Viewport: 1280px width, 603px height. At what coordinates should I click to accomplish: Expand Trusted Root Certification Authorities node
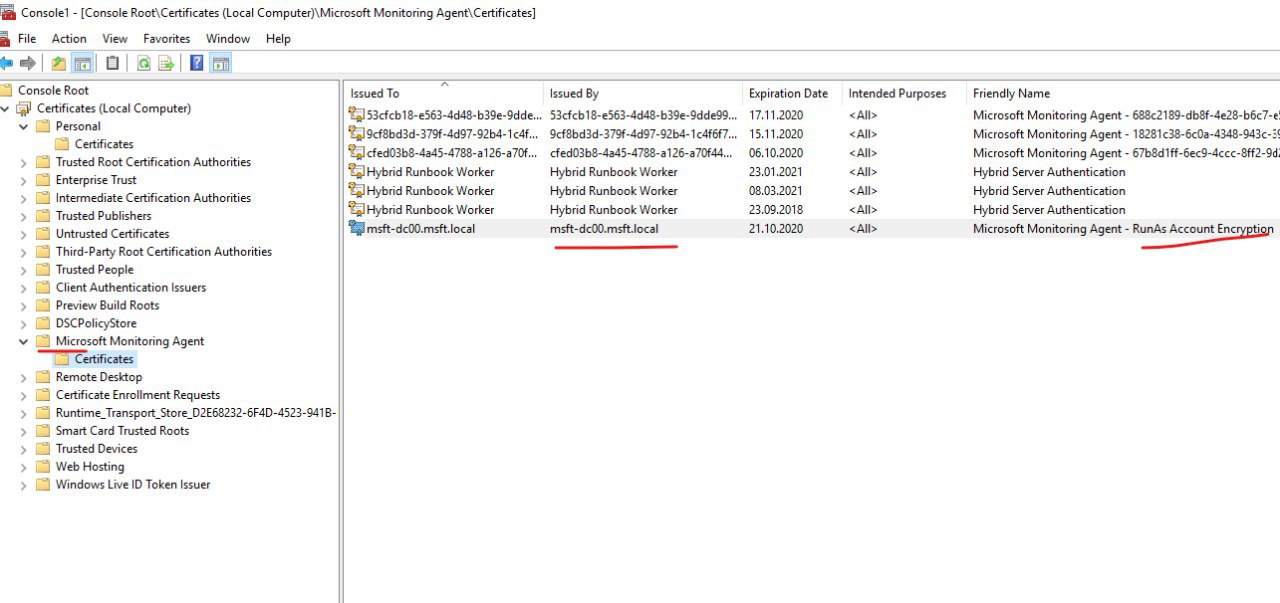(24, 162)
